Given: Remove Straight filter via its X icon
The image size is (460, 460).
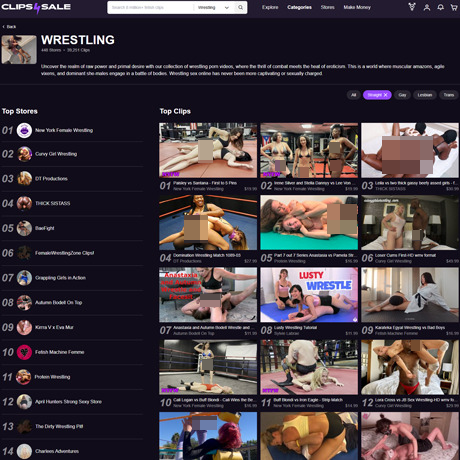Looking at the screenshot, I should [x=386, y=95].
